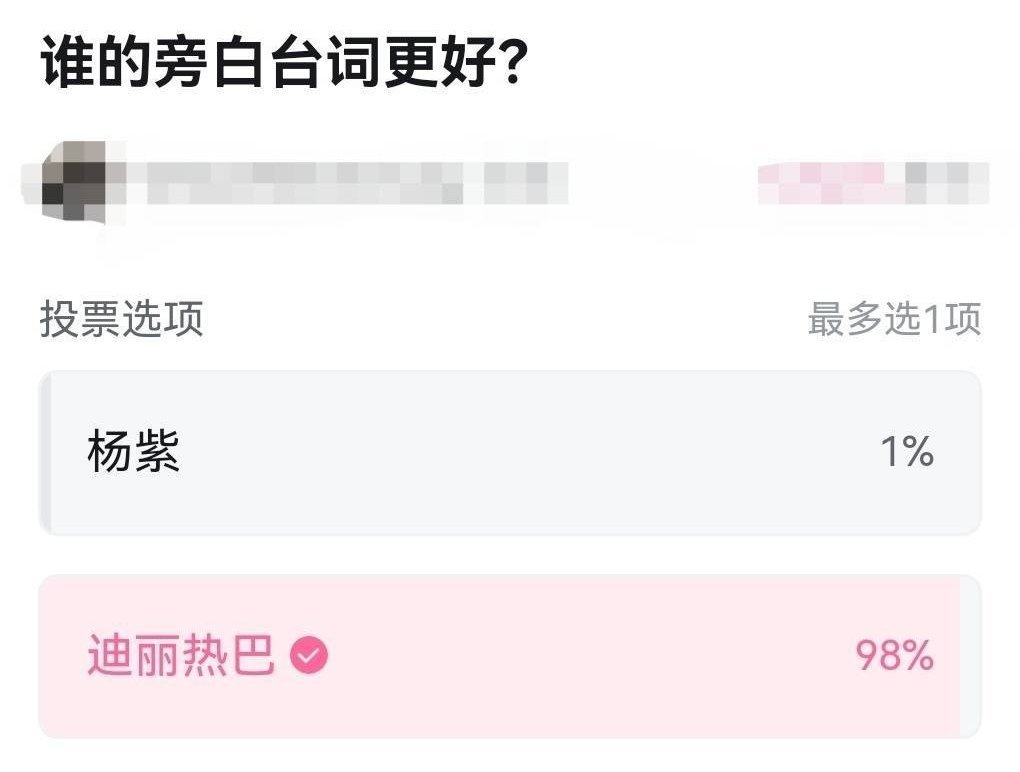1020x772 pixels.
Task: Select the 杨紫 poll option
Action: pyautogui.click(x=509, y=453)
